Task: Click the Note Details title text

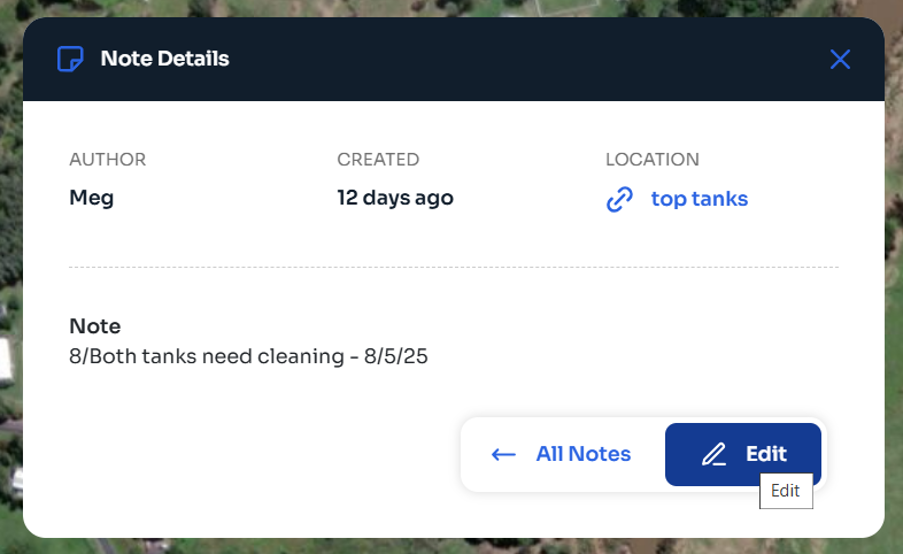Action: pyautogui.click(x=165, y=59)
